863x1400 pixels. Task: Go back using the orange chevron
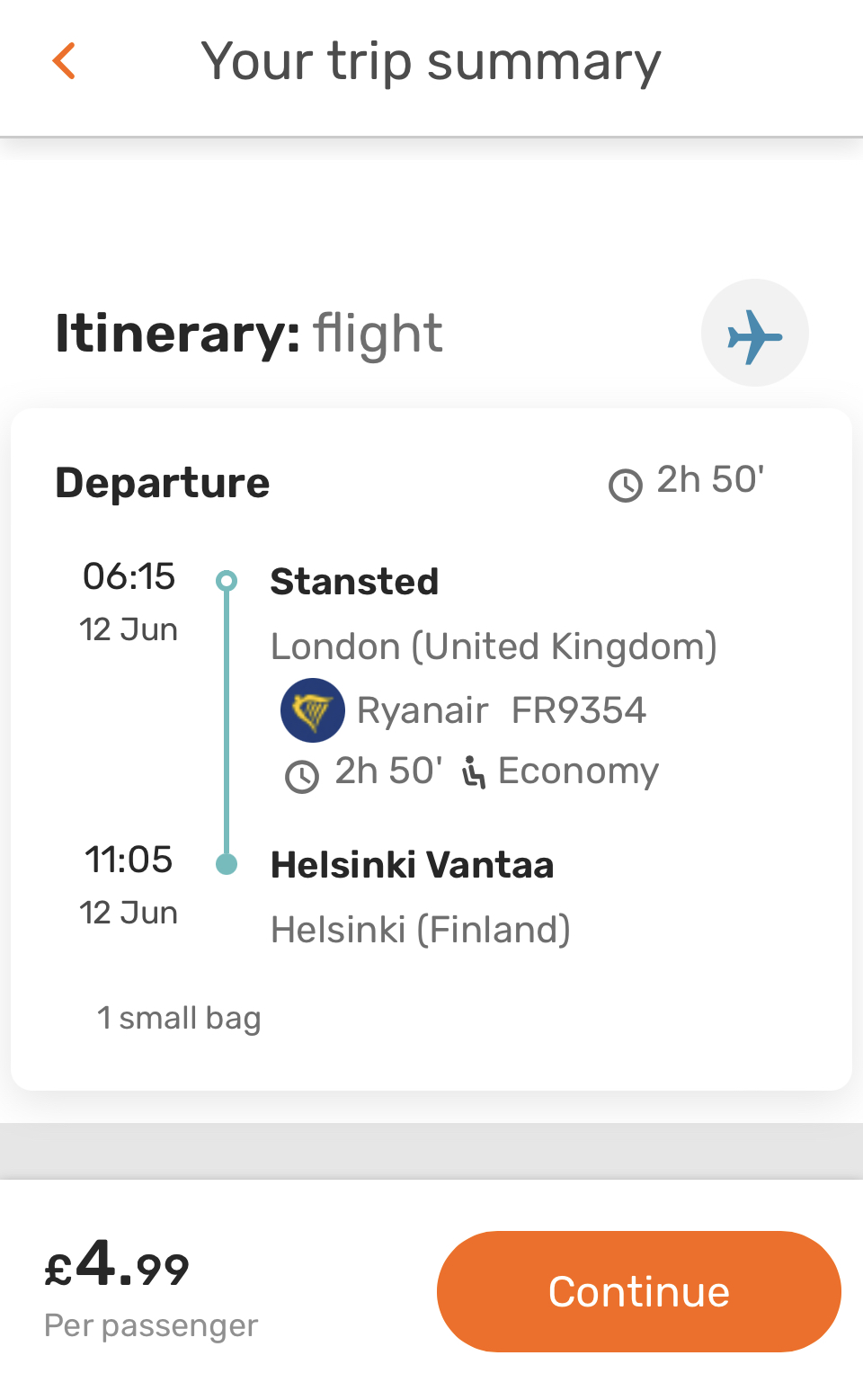click(x=64, y=61)
